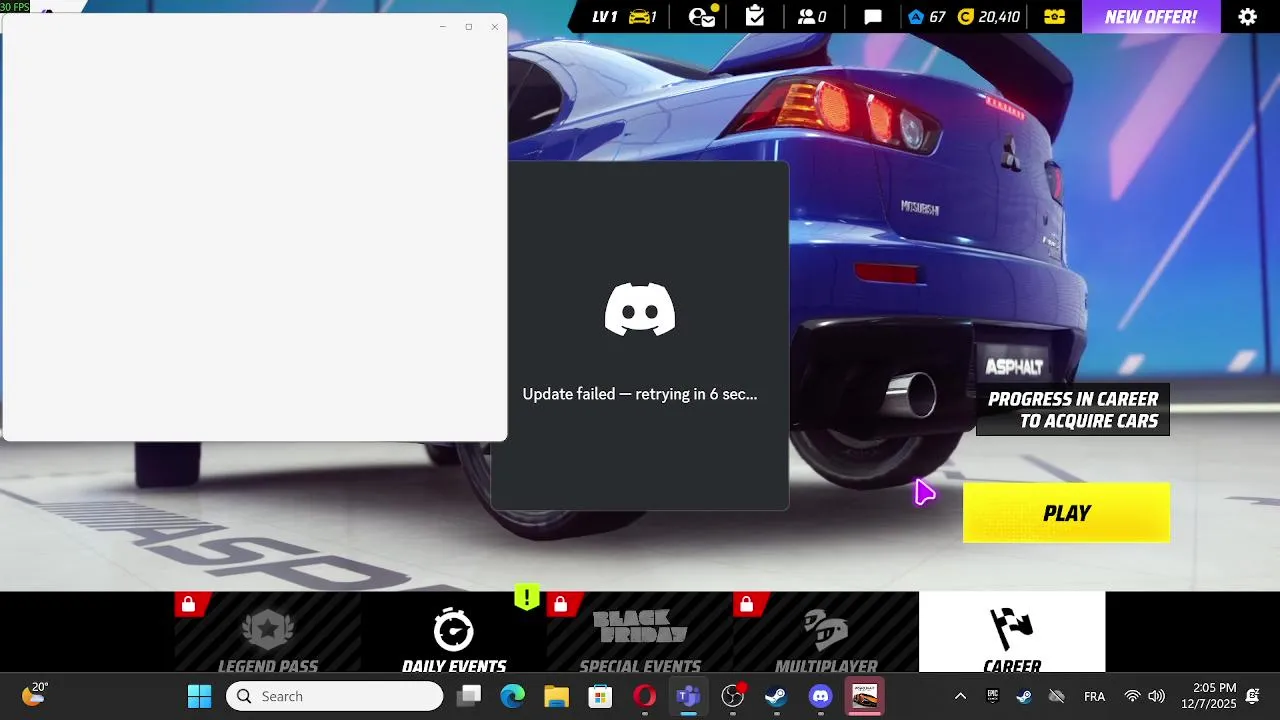Switch to Discord on the taskbar
The image size is (1280, 720).
click(x=821, y=696)
